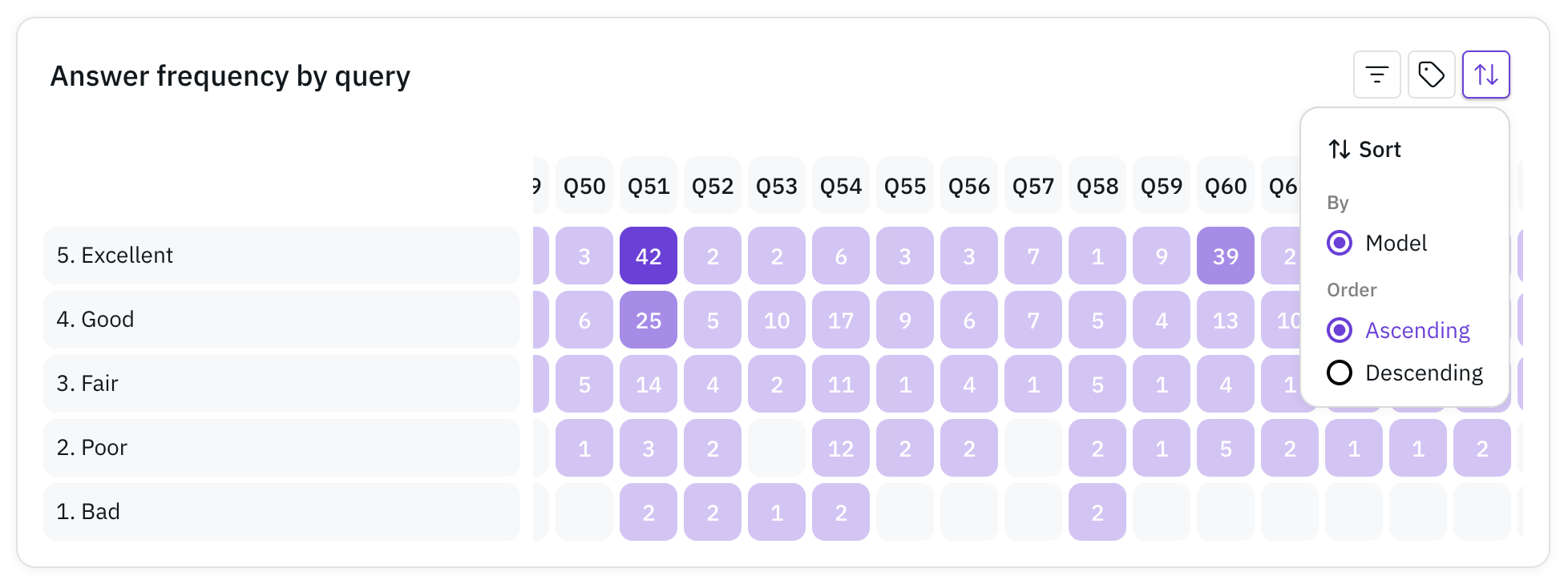
Task: Click the Q60 column header
Action: tap(1226, 186)
